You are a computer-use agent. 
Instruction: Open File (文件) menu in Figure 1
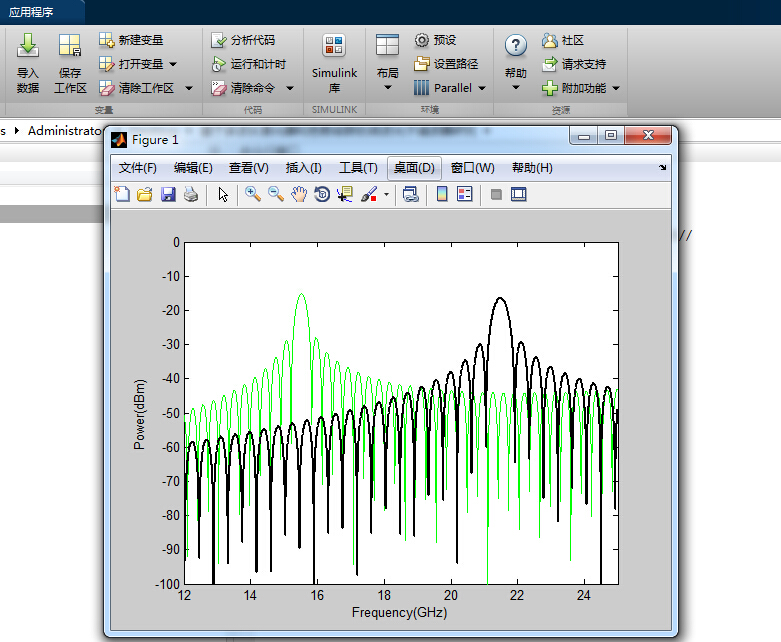point(137,168)
